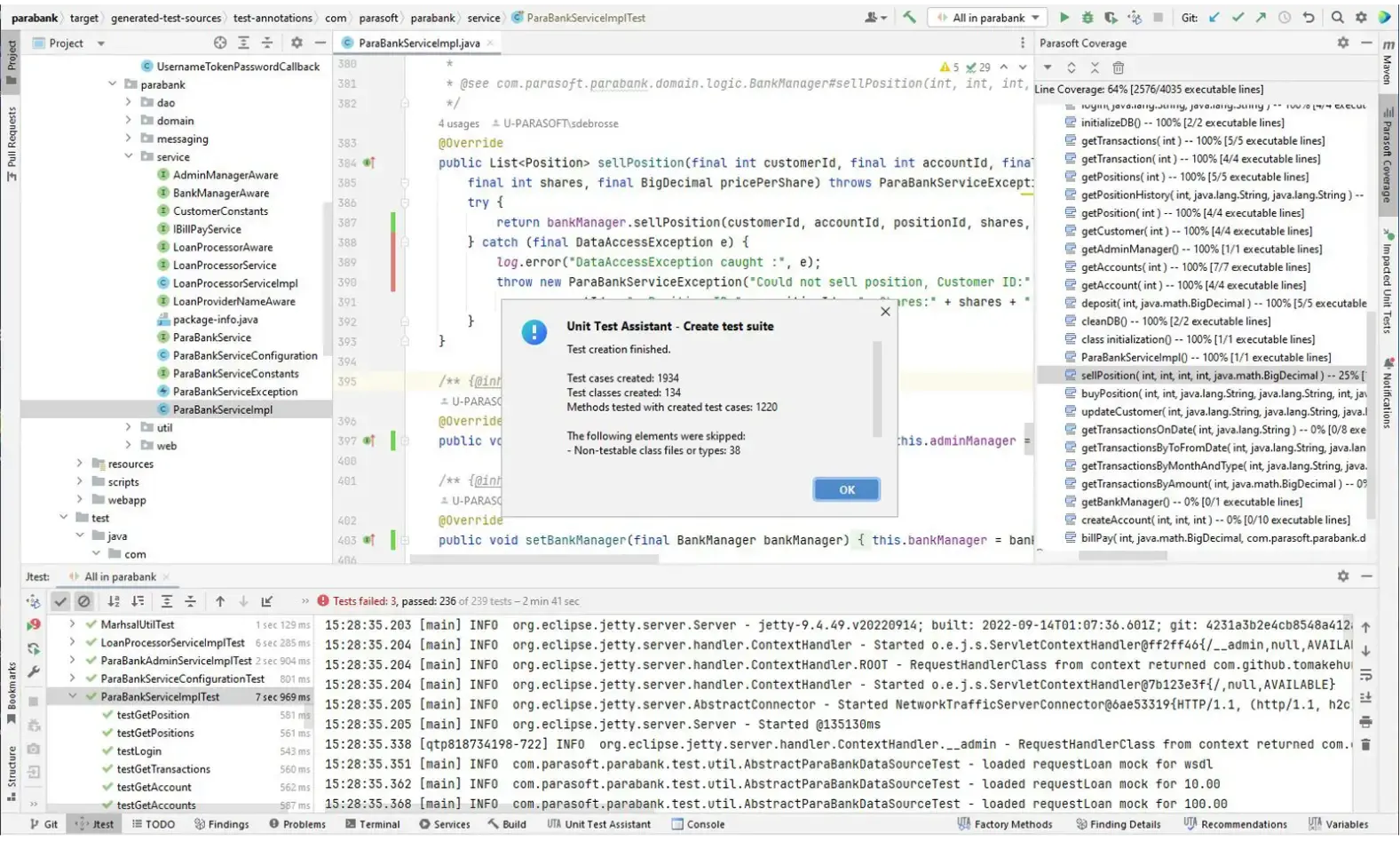Open the Problems tool tab

[297, 824]
